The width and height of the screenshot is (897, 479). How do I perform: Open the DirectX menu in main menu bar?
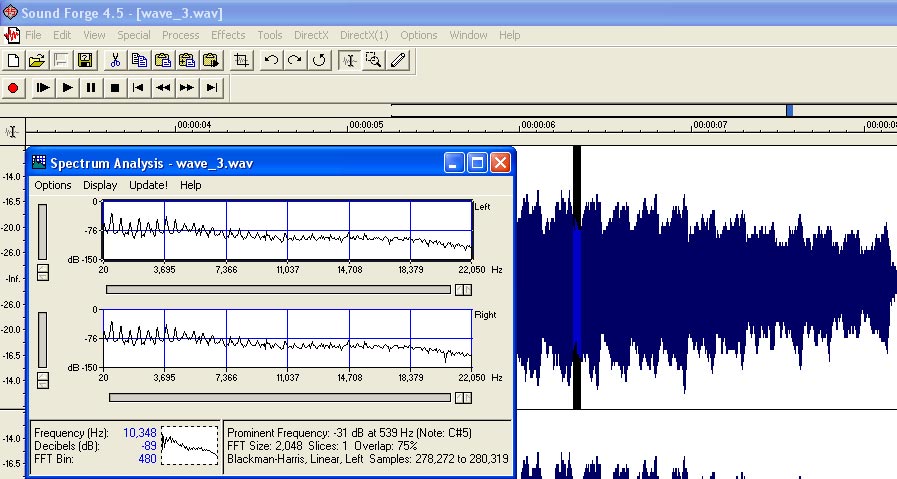tap(310, 35)
